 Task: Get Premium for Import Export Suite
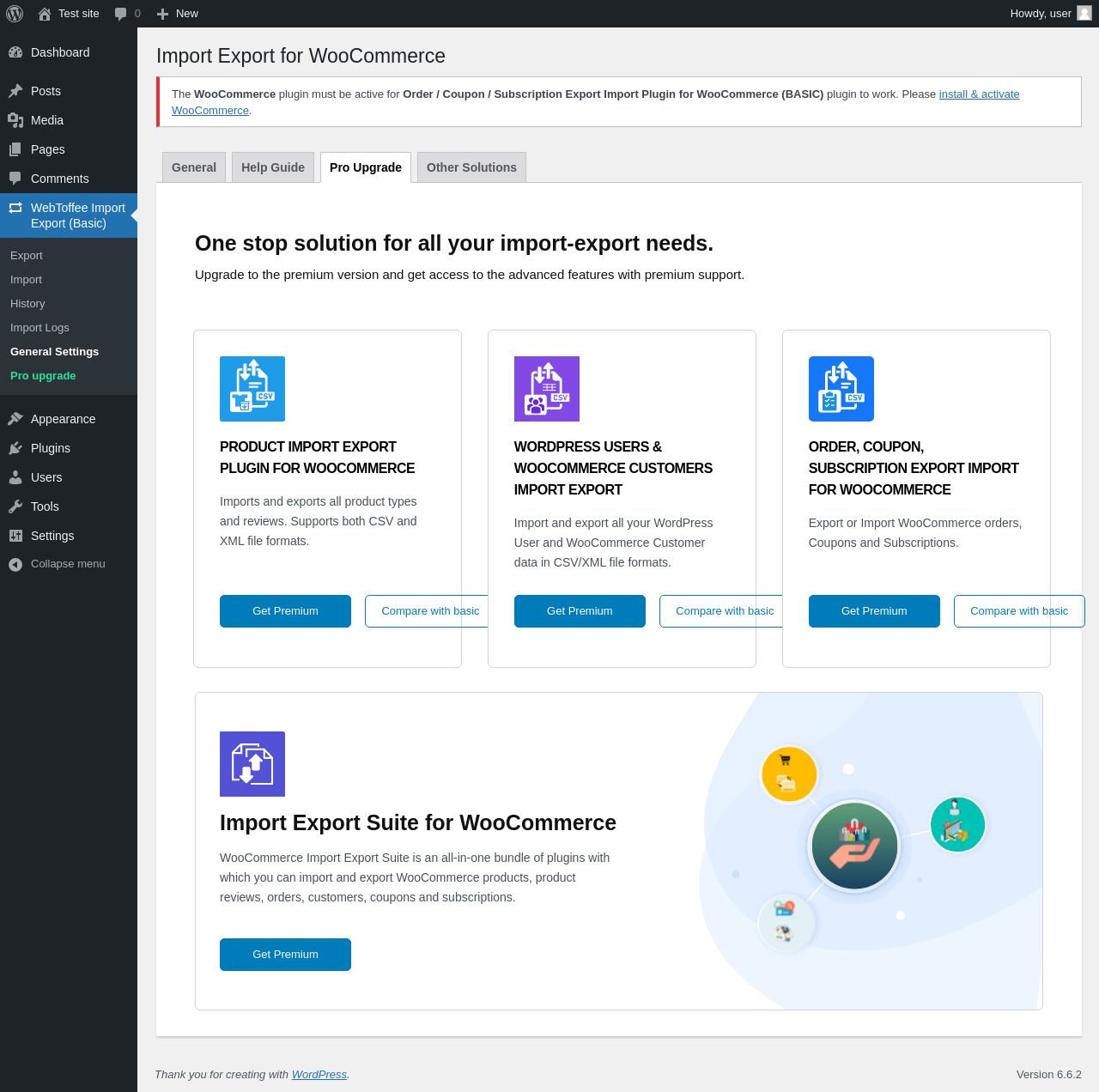tap(285, 955)
